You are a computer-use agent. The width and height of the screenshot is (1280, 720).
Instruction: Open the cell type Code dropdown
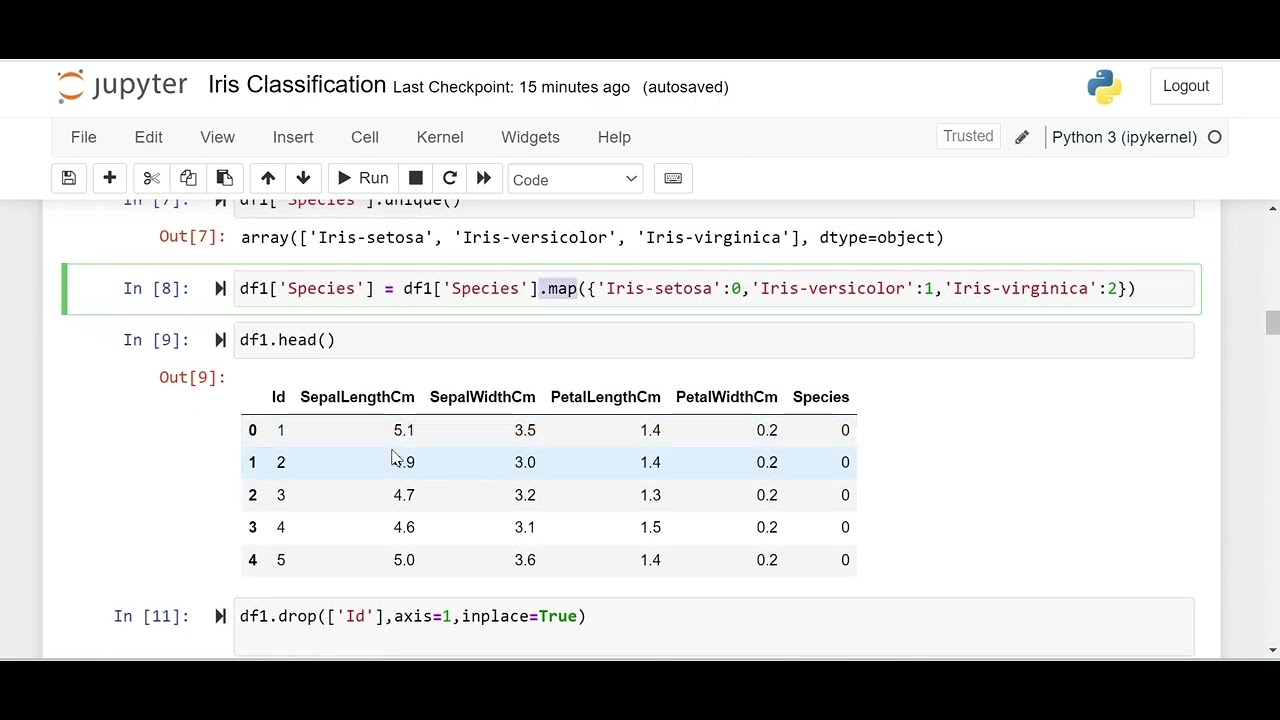575,179
